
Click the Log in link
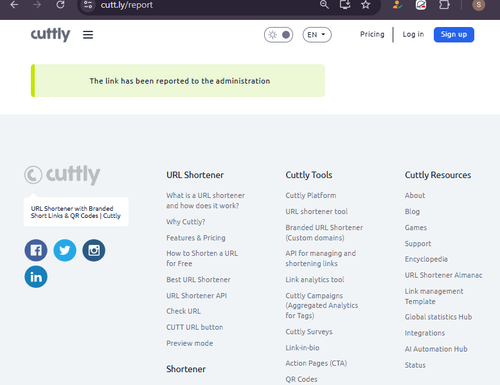[x=413, y=34]
